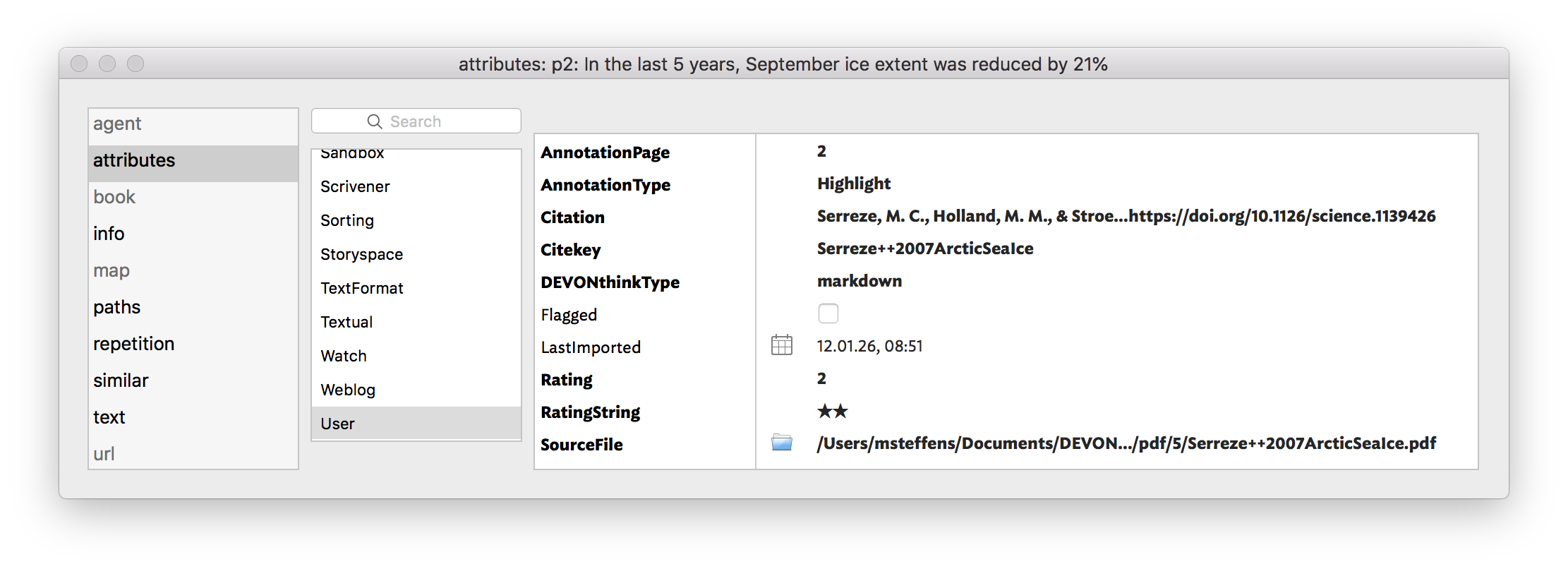Select the Watch attribute group
1568x569 pixels.
(344, 356)
